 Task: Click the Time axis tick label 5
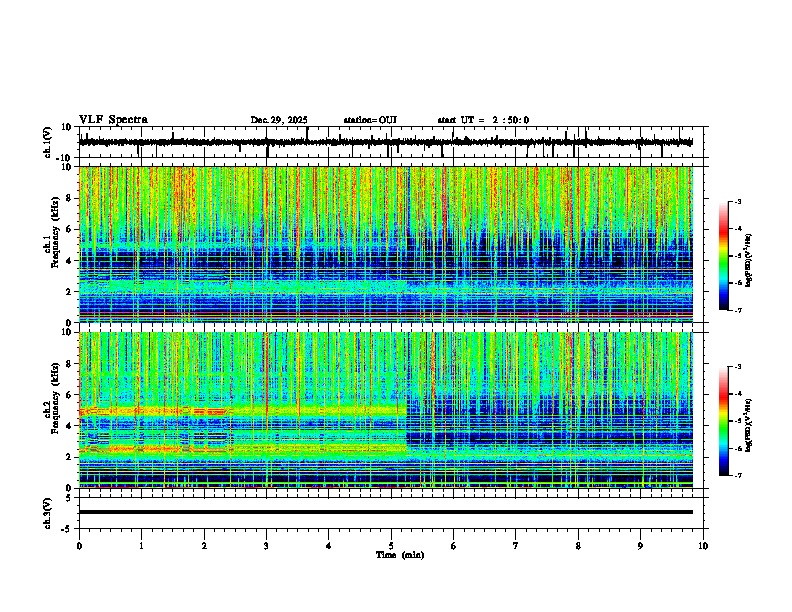pyautogui.click(x=391, y=546)
